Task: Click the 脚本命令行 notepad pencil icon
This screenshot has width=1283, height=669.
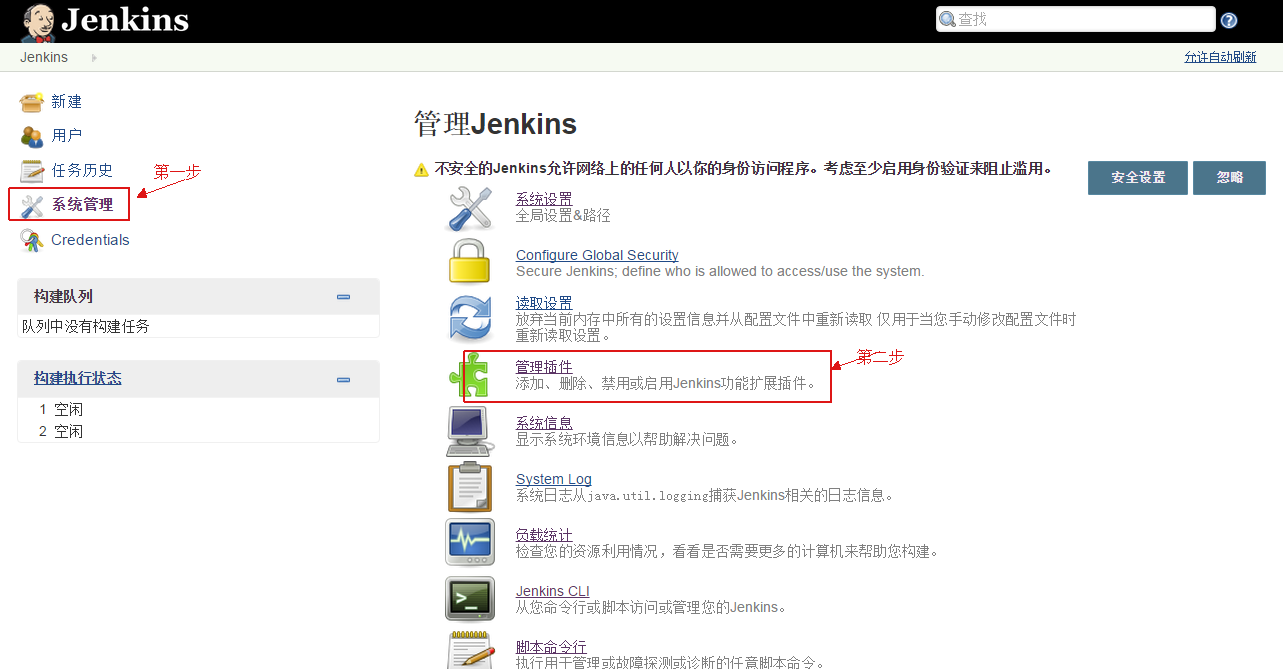Action: 469,650
